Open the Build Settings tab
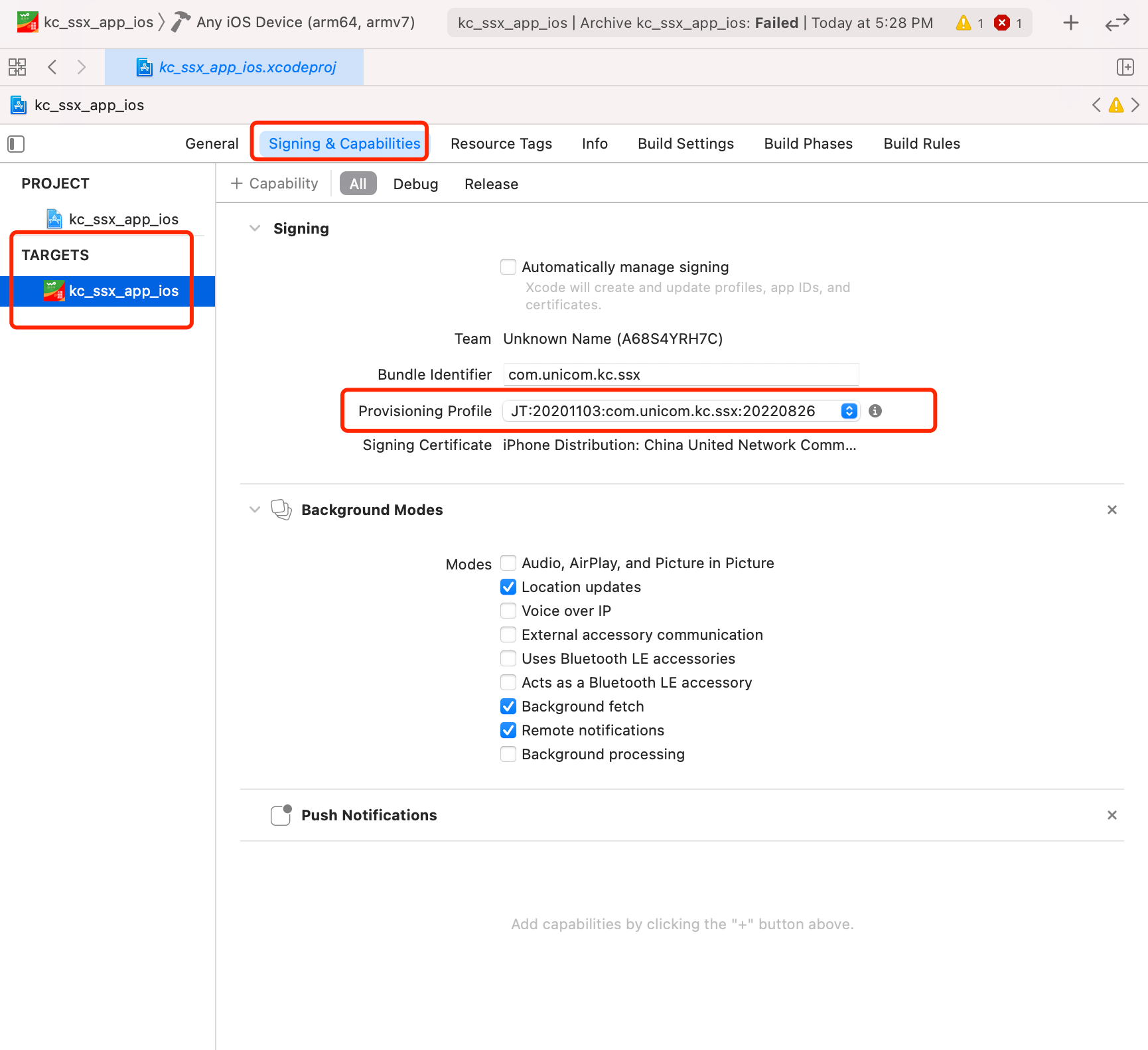 pos(685,144)
